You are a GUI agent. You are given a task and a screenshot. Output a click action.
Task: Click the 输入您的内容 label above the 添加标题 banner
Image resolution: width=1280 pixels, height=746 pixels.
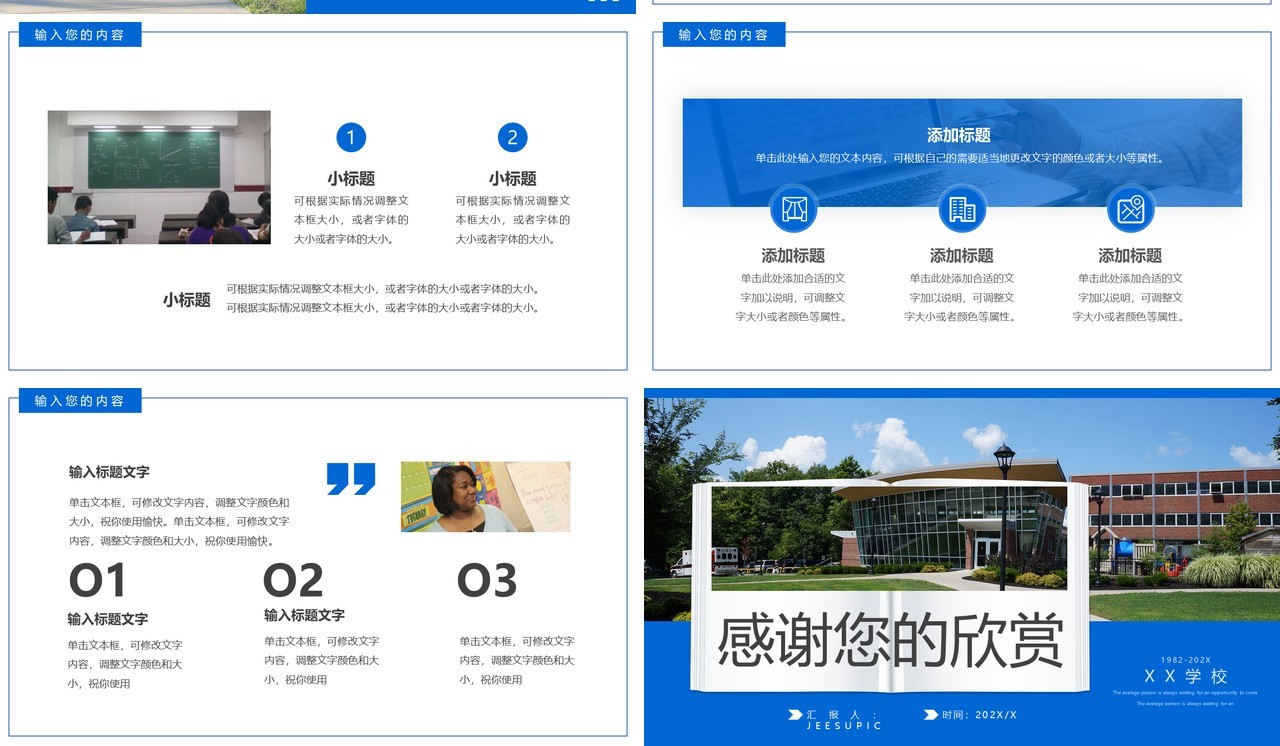(x=724, y=35)
